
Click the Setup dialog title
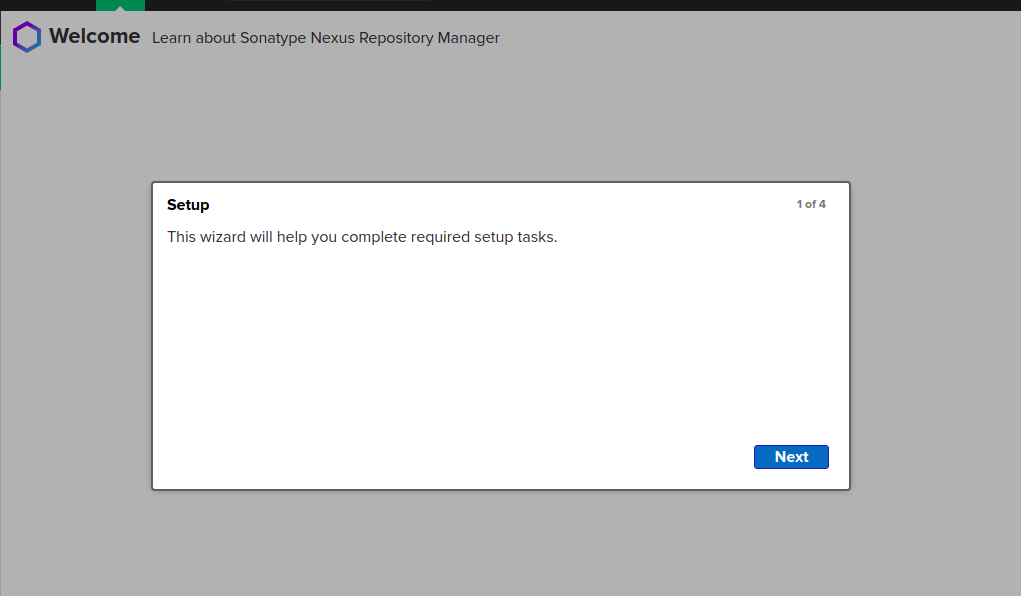pos(188,205)
